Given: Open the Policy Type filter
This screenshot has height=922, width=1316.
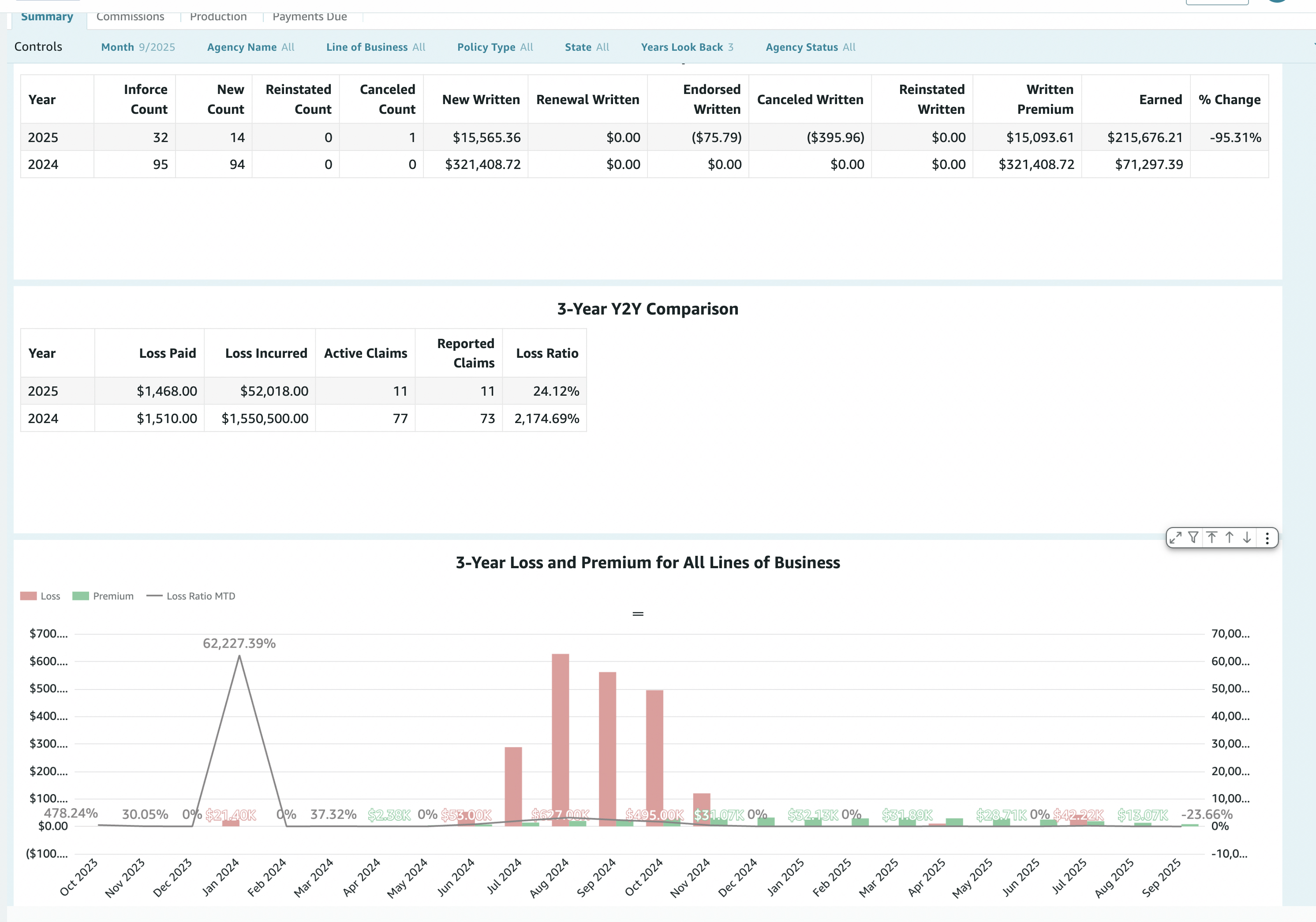Looking at the screenshot, I should [x=495, y=47].
